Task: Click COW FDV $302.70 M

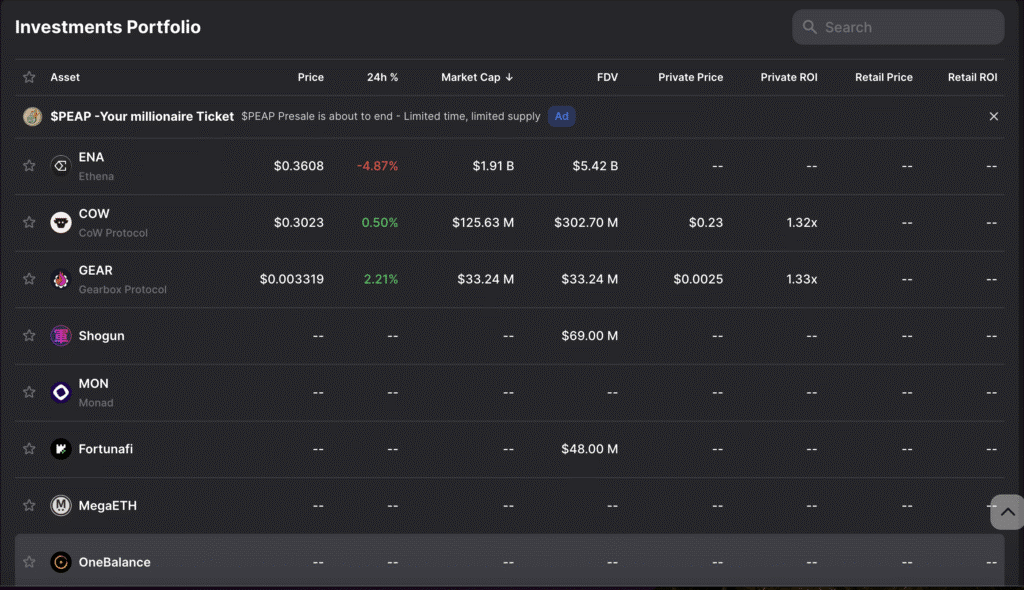Action: click(586, 222)
